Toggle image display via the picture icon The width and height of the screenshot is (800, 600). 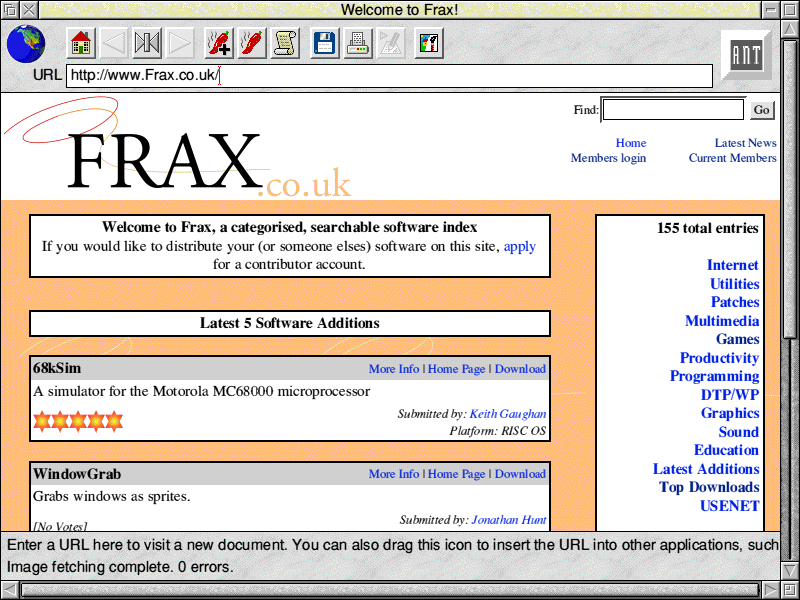coord(429,43)
